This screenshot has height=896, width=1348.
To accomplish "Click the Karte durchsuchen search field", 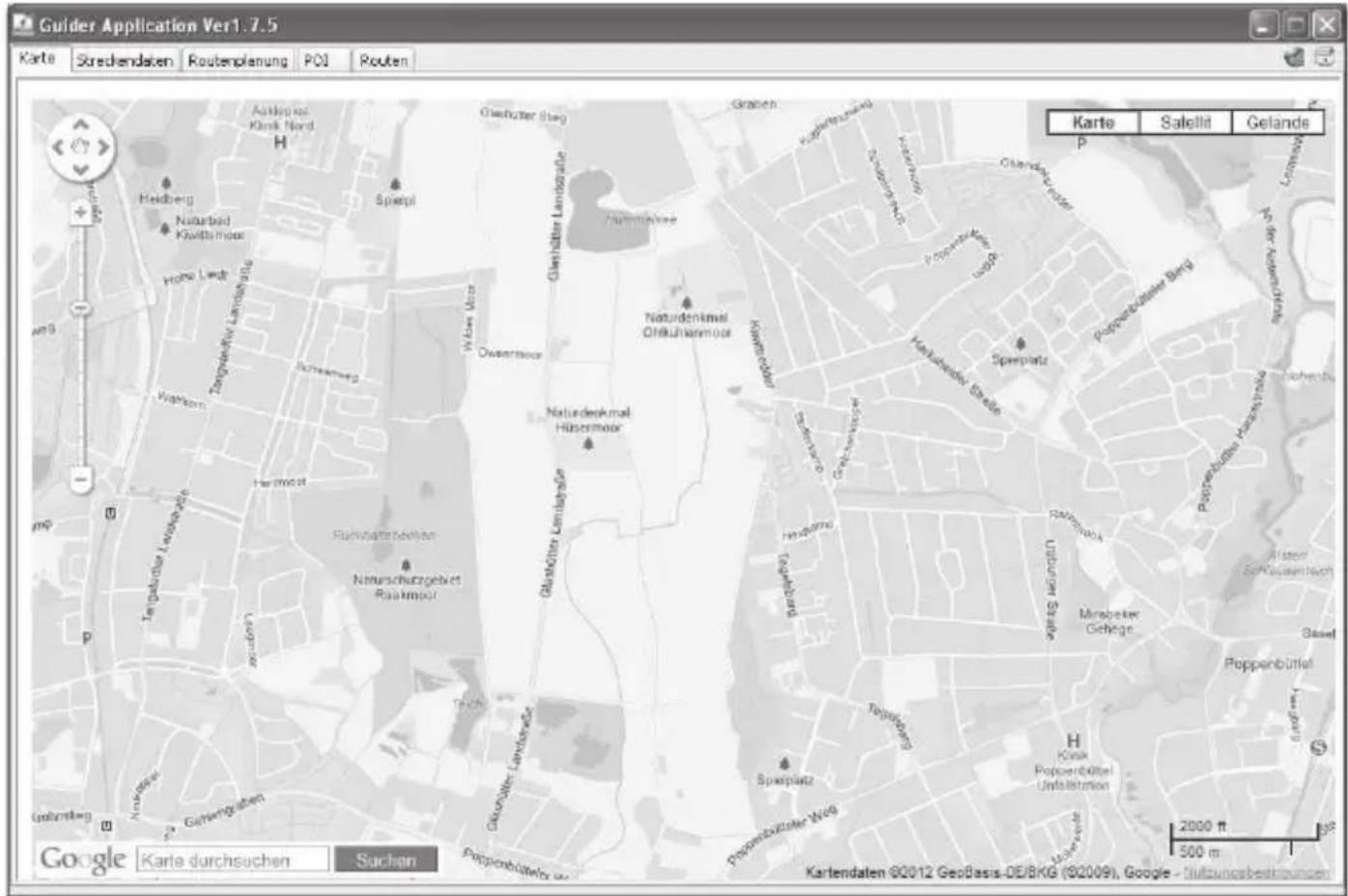I will point(233,859).
